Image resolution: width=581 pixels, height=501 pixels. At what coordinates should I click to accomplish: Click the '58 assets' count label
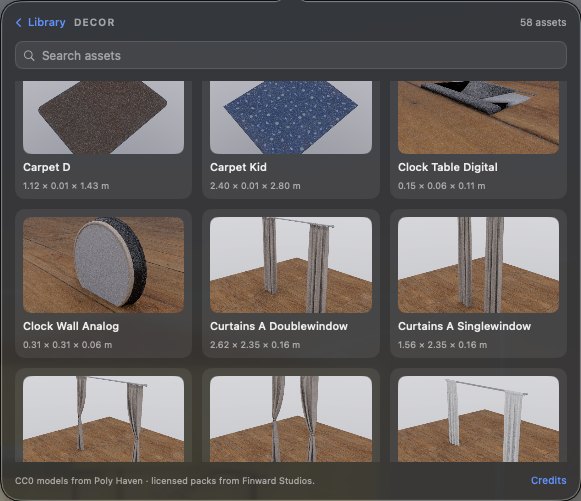pyautogui.click(x=543, y=22)
